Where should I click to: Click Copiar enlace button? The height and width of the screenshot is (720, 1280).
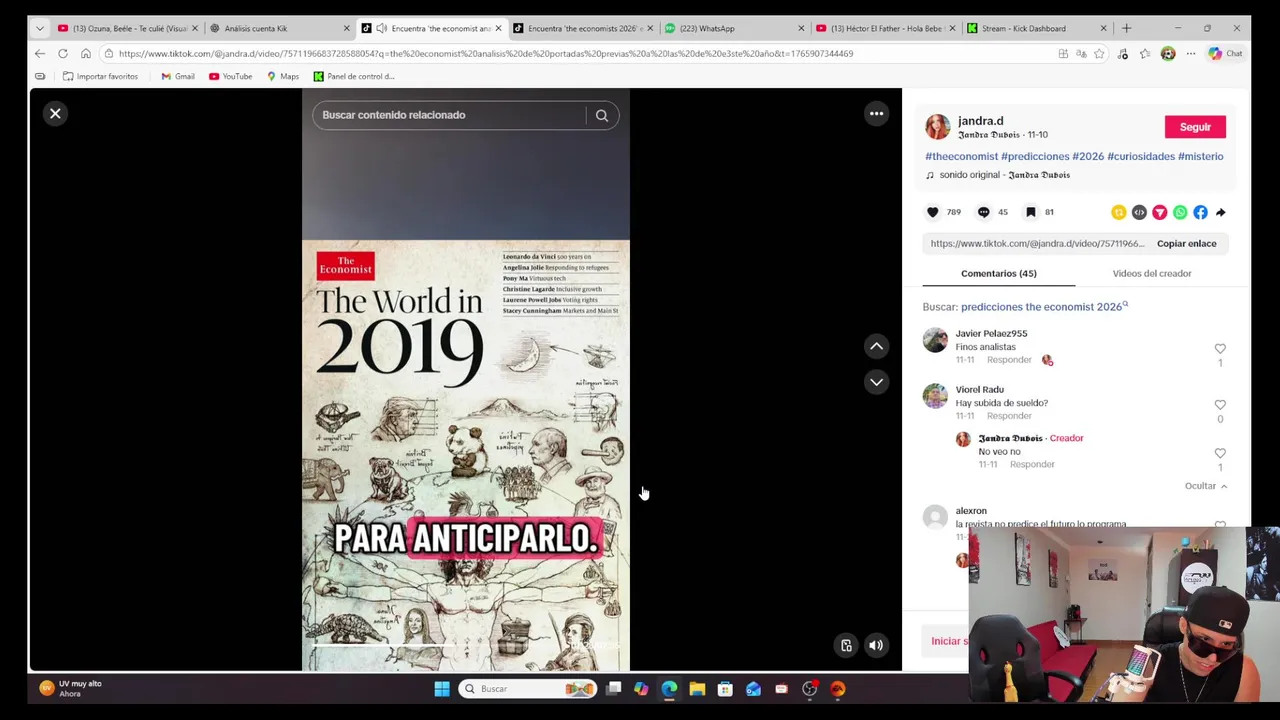coord(1187,244)
